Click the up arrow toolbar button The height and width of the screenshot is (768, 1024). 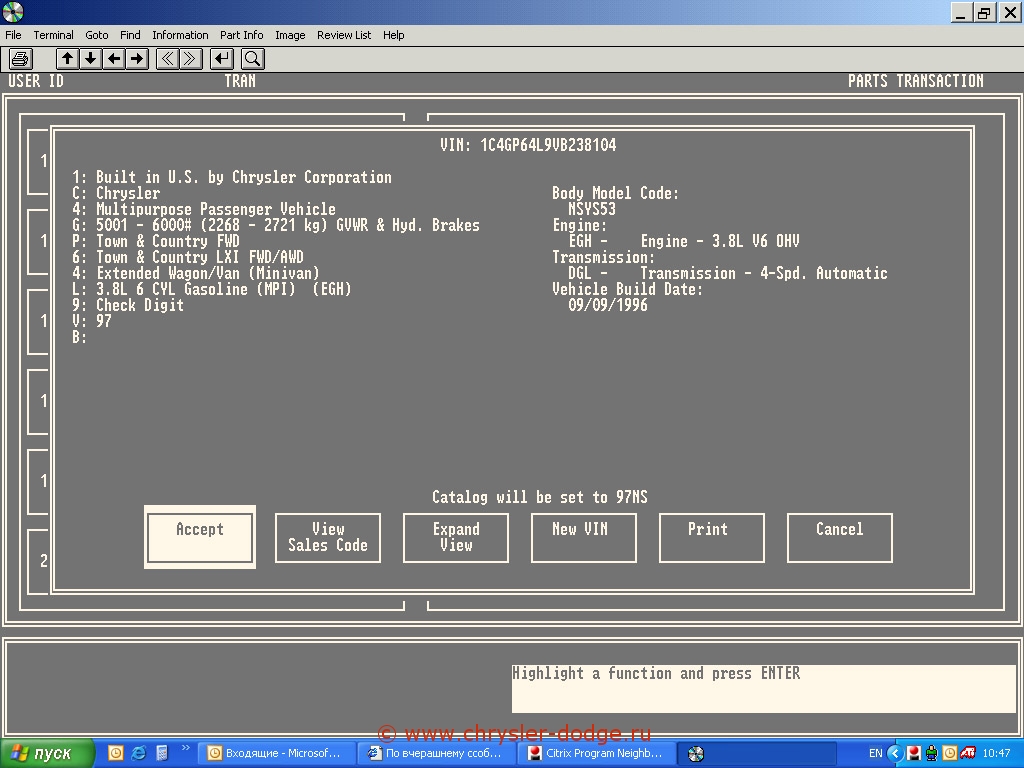[x=67, y=59]
